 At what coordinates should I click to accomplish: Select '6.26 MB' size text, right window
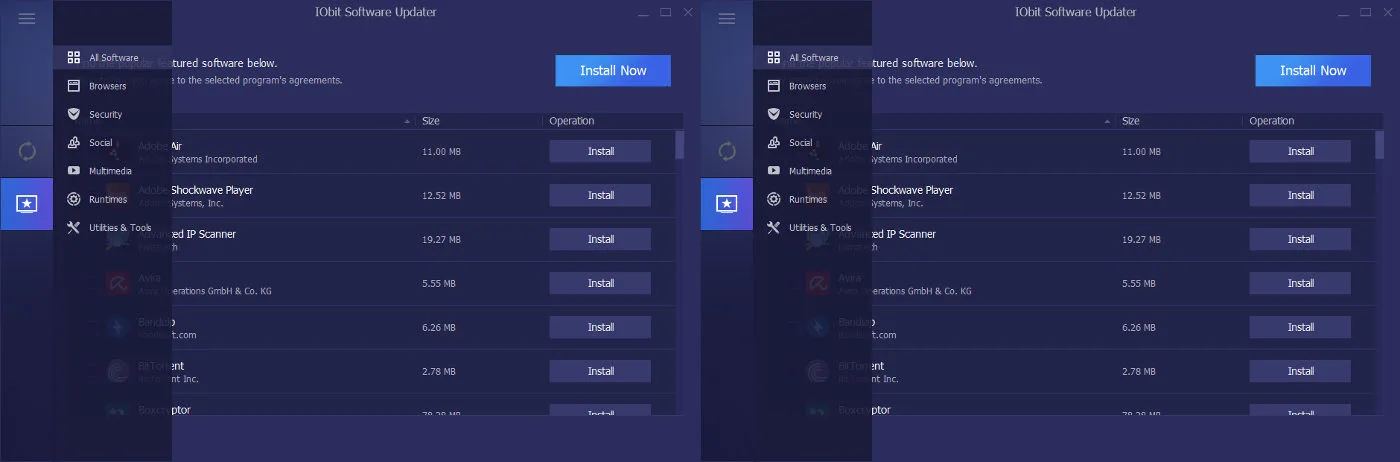tap(1139, 328)
